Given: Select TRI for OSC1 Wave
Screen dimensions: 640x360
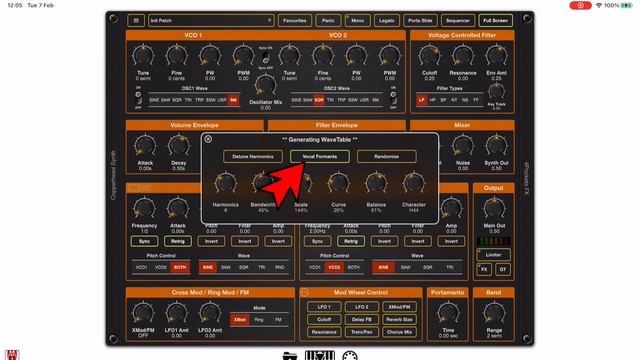Looking at the screenshot, I should (x=188, y=100).
